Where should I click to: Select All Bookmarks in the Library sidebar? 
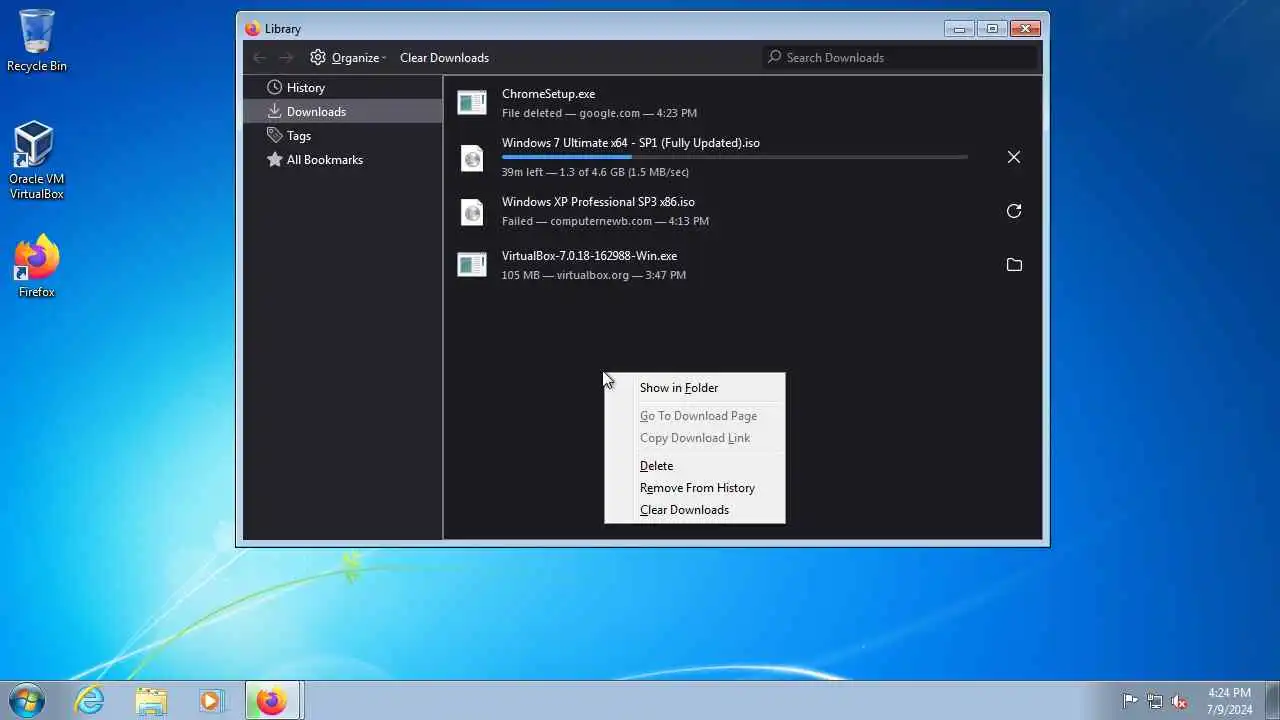[x=343, y=159]
